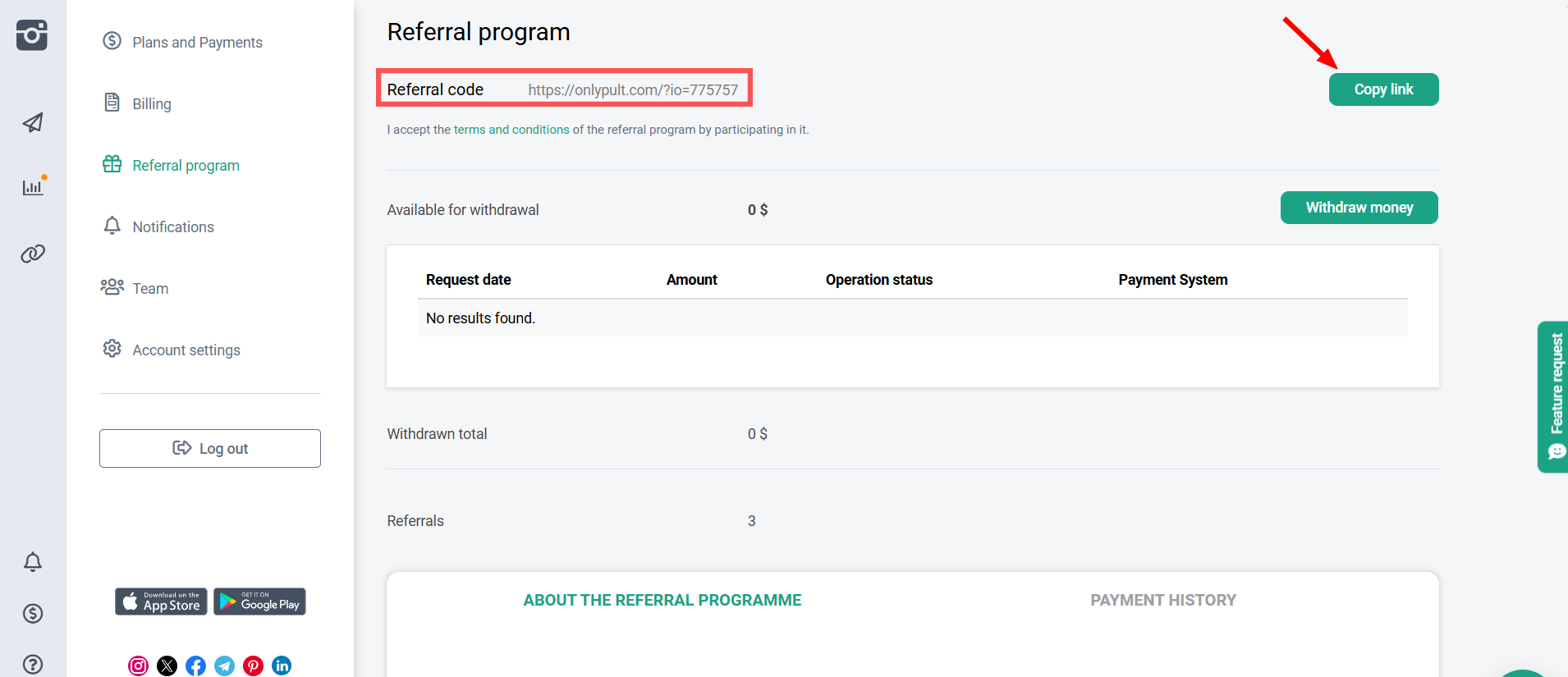
Task: Go to Plans and Payments
Action: (197, 43)
